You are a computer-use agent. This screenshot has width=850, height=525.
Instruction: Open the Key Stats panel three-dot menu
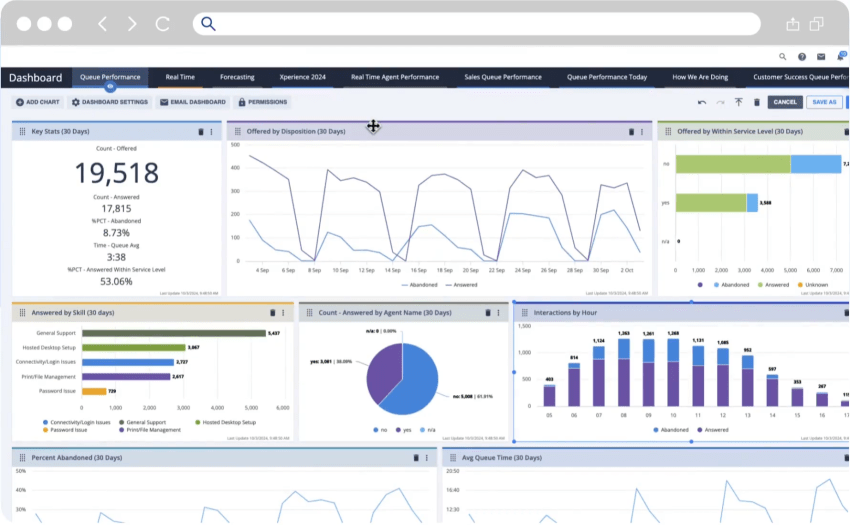tap(211, 131)
